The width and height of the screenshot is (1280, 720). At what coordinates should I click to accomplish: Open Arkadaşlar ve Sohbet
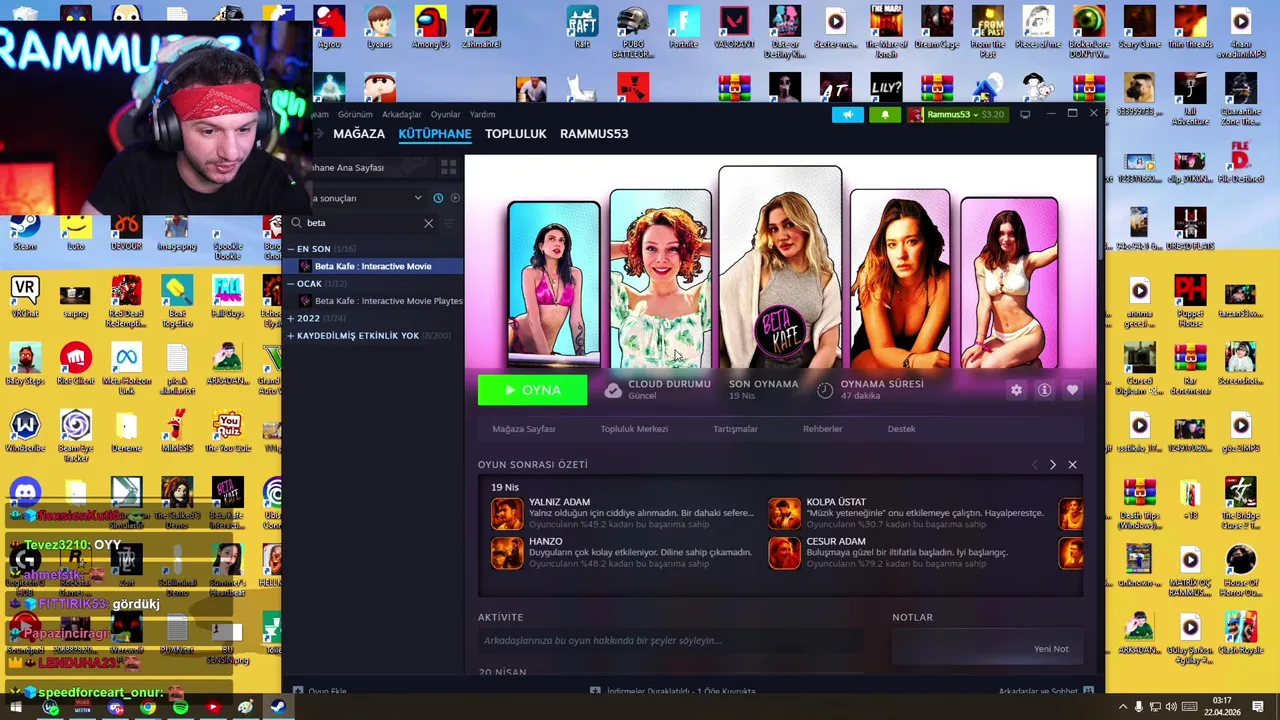pos(1046,691)
